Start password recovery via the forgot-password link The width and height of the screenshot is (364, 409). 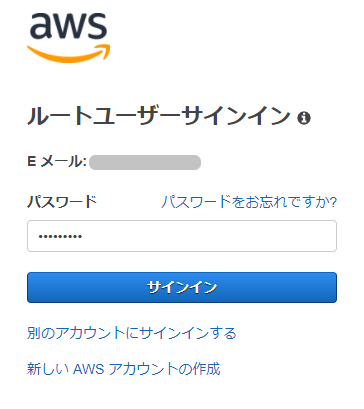pyautogui.click(x=249, y=202)
